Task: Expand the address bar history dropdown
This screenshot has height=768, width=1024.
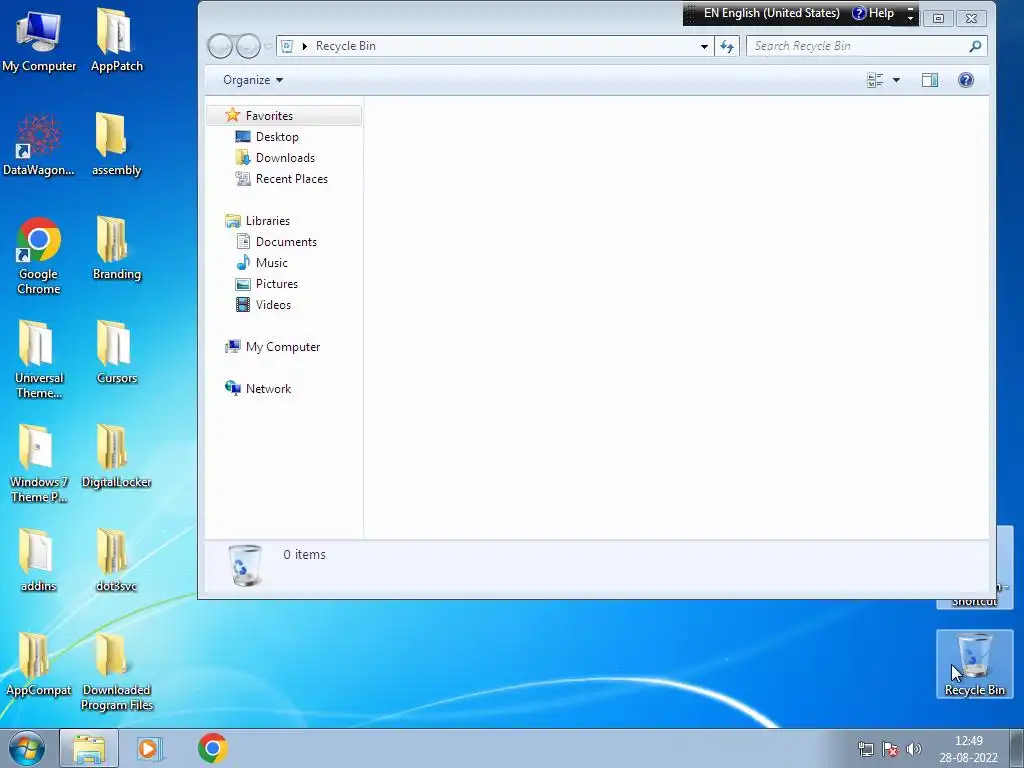Action: click(x=704, y=46)
